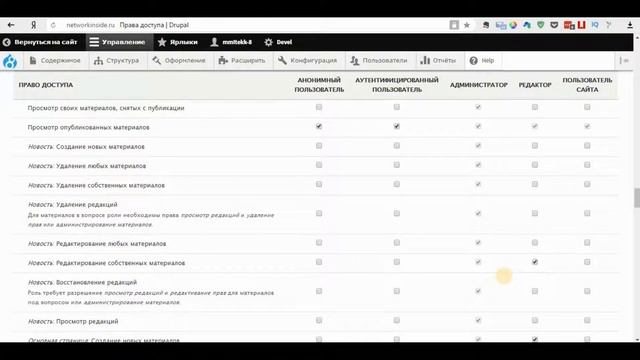Check Пользователь сайта for Новости: Просмотр редакций

pyautogui.click(x=587, y=320)
